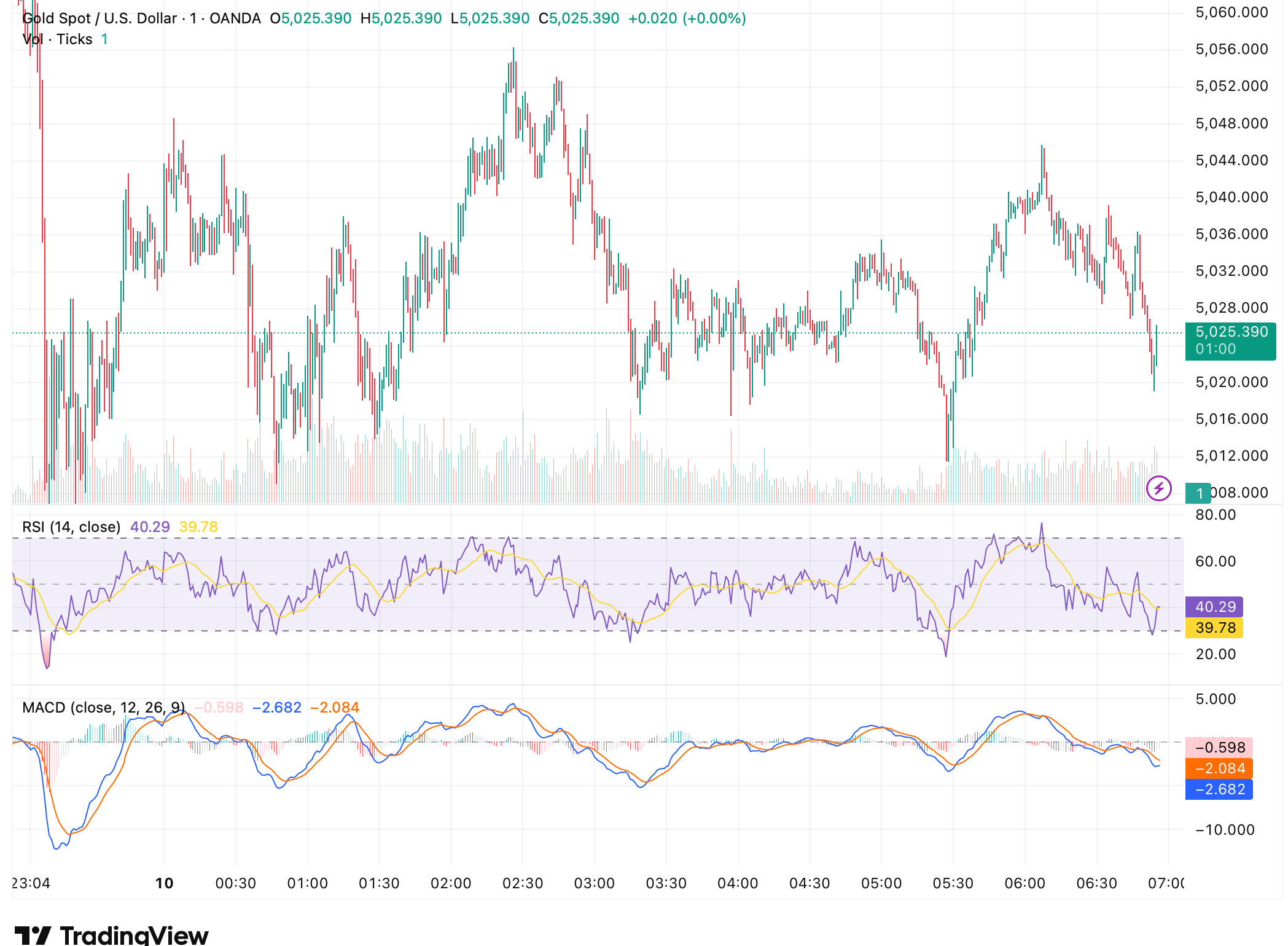Open the RSI (14, close) indicator legend
1288x946 pixels.
(x=71, y=527)
